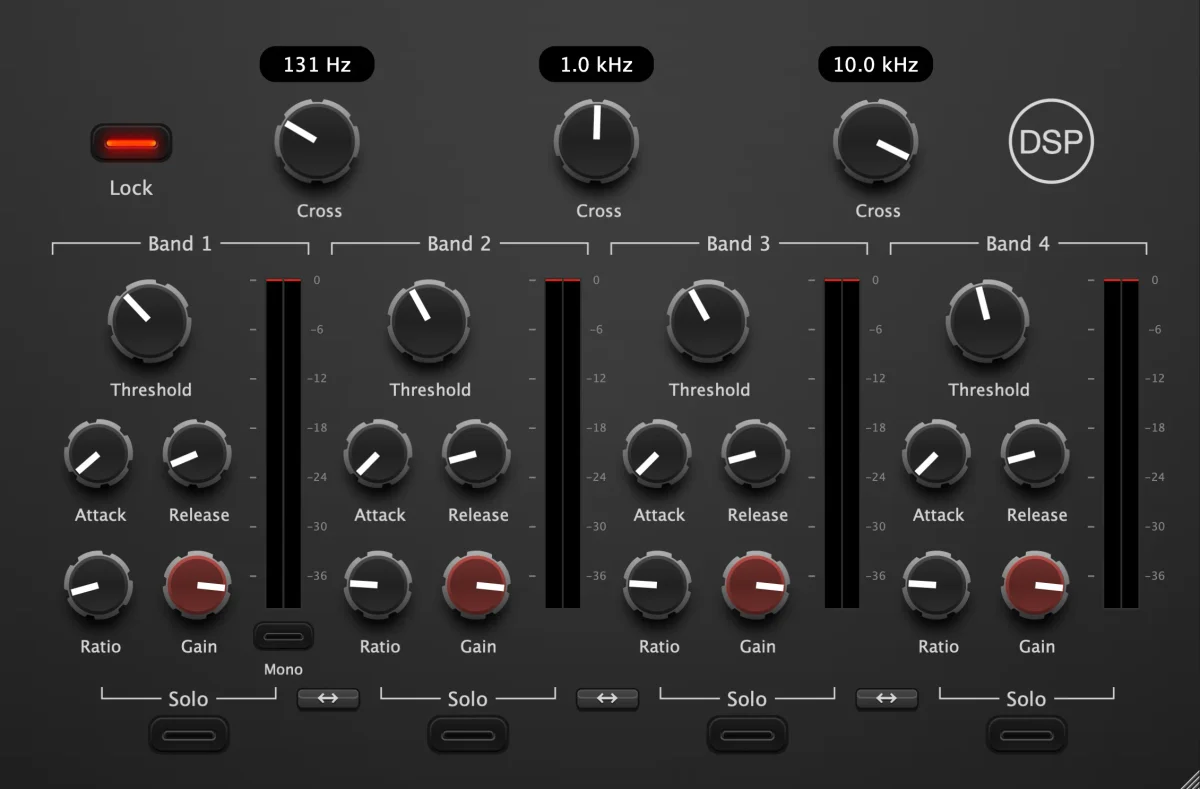The height and width of the screenshot is (789, 1200).
Task: Enable Solo for Band 4
Action: click(x=1027, y=735)
